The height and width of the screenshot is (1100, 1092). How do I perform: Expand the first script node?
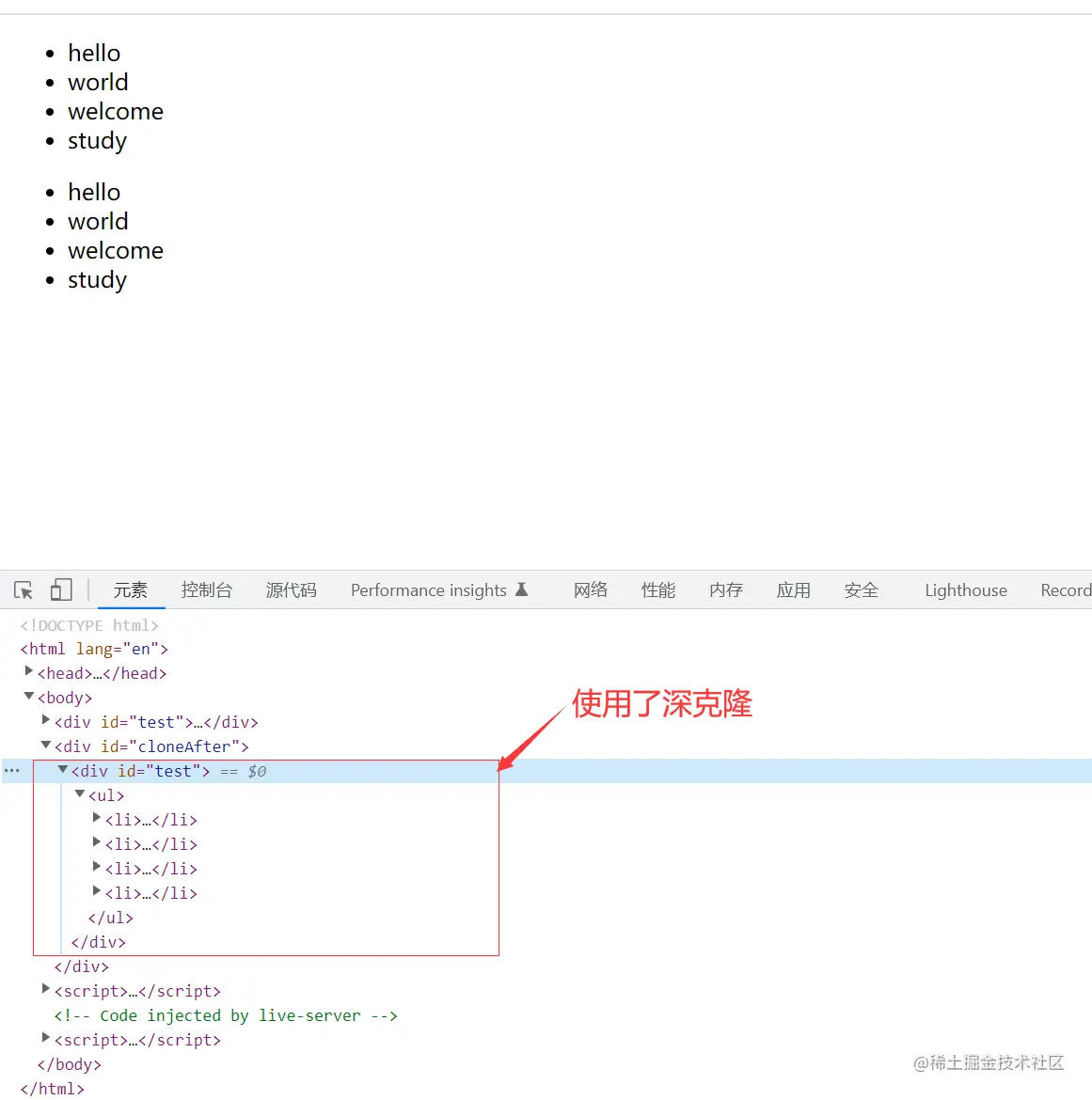click(x=45, y=988)
